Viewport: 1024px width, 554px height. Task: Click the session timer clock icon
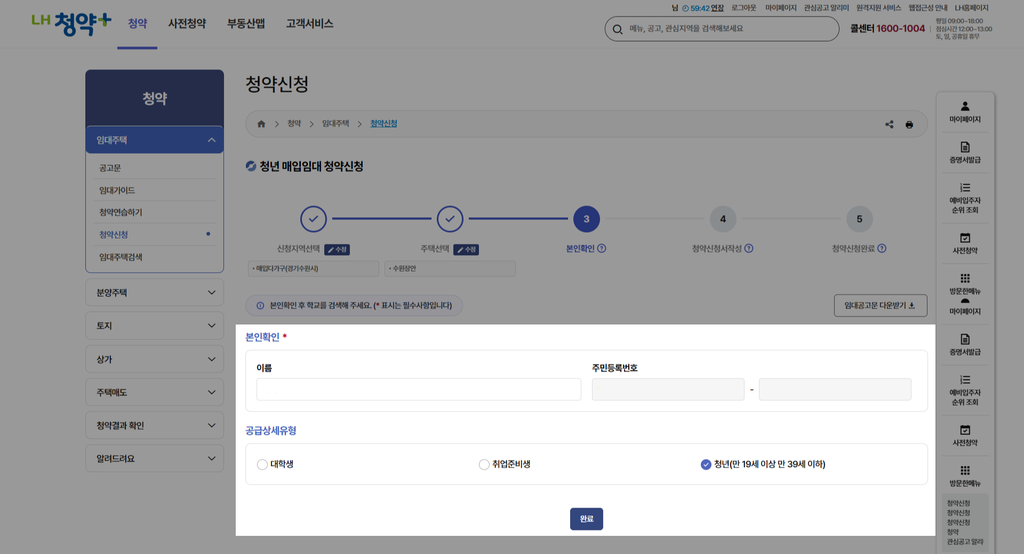[685, 8]
